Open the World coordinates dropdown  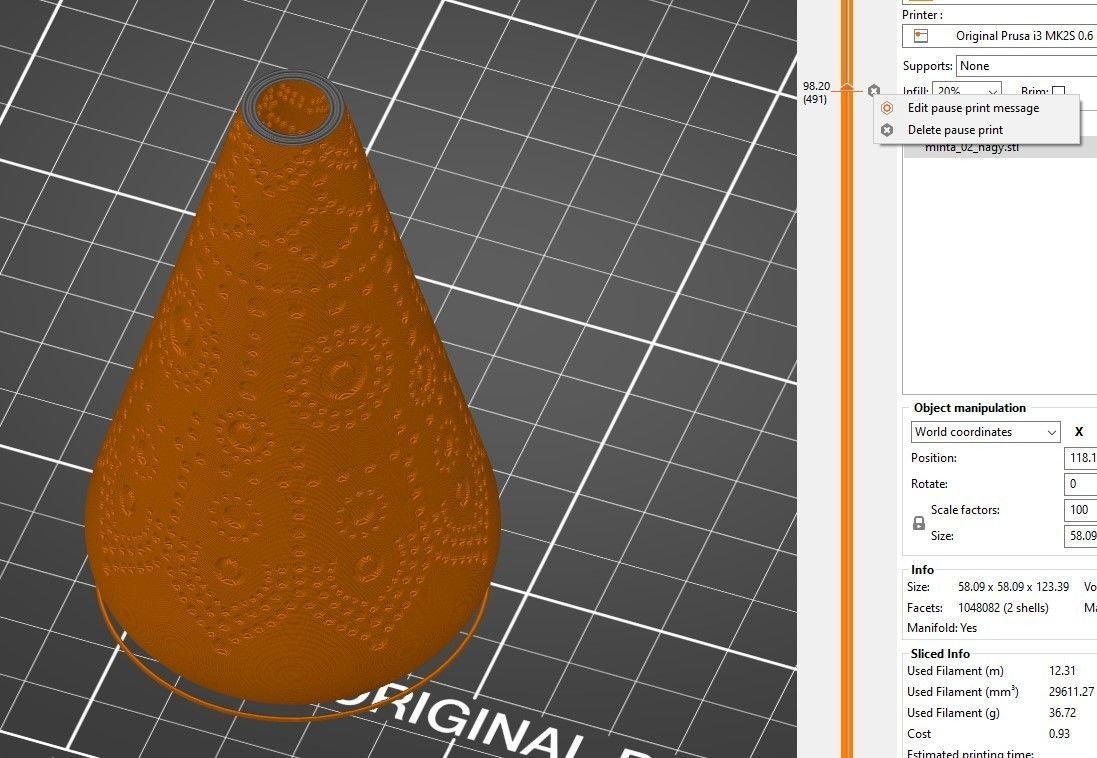(x=985, y=432)
